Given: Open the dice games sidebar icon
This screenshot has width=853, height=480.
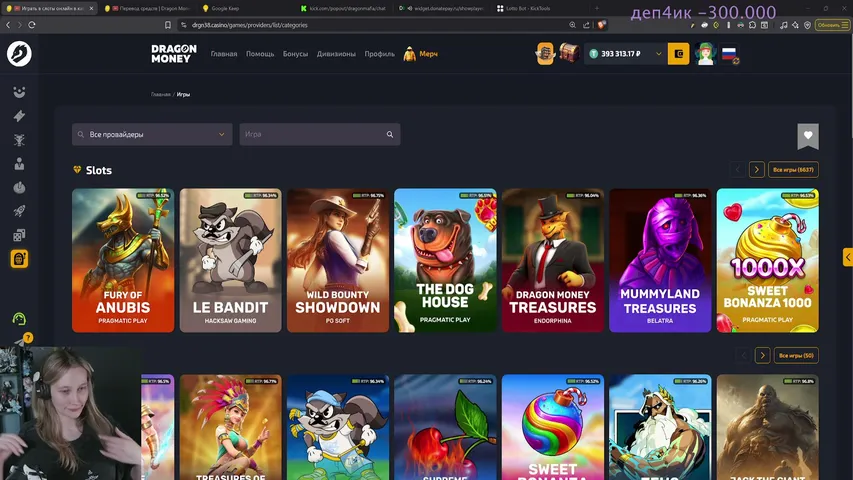Looking at the screenshot, I should (19, 235).
